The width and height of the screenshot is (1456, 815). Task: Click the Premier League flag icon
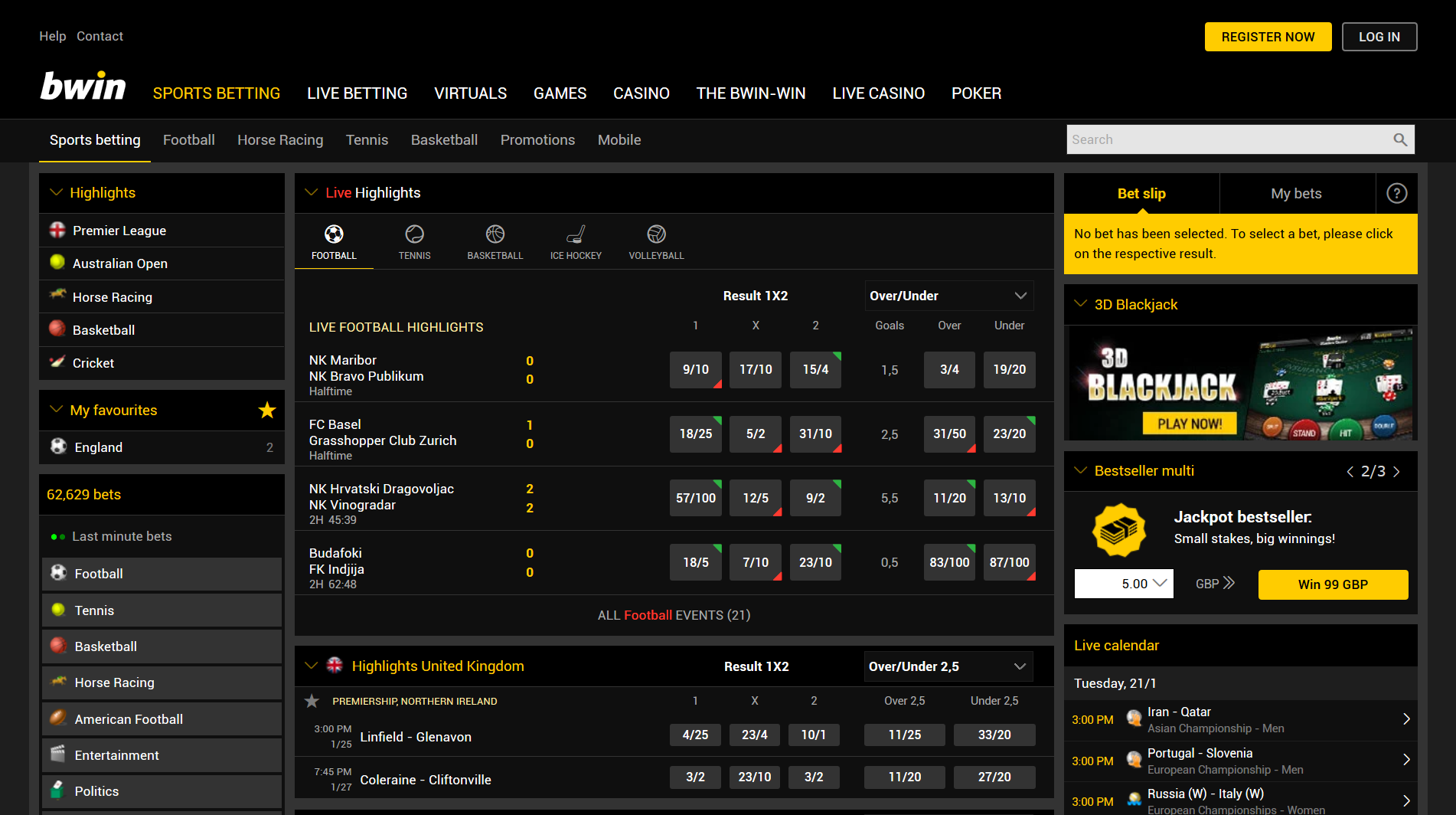coord(57,230)
